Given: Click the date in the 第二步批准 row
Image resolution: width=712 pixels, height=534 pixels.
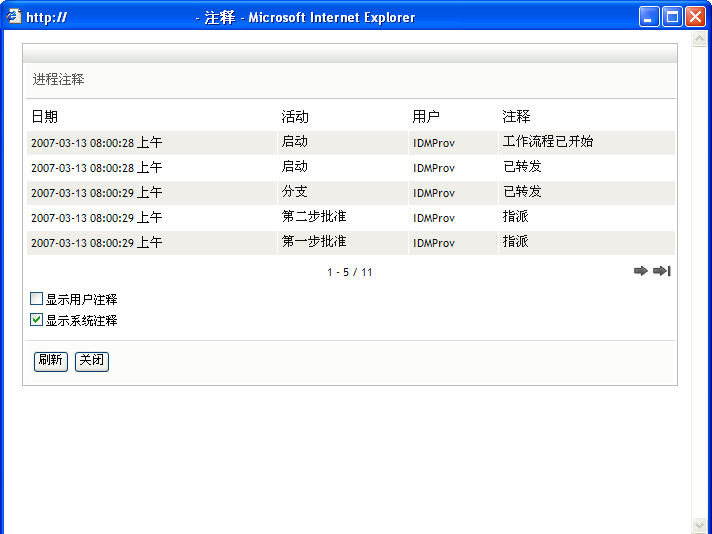Looking at the screenshot, I should pyautogui.click(x=96, y=218).
